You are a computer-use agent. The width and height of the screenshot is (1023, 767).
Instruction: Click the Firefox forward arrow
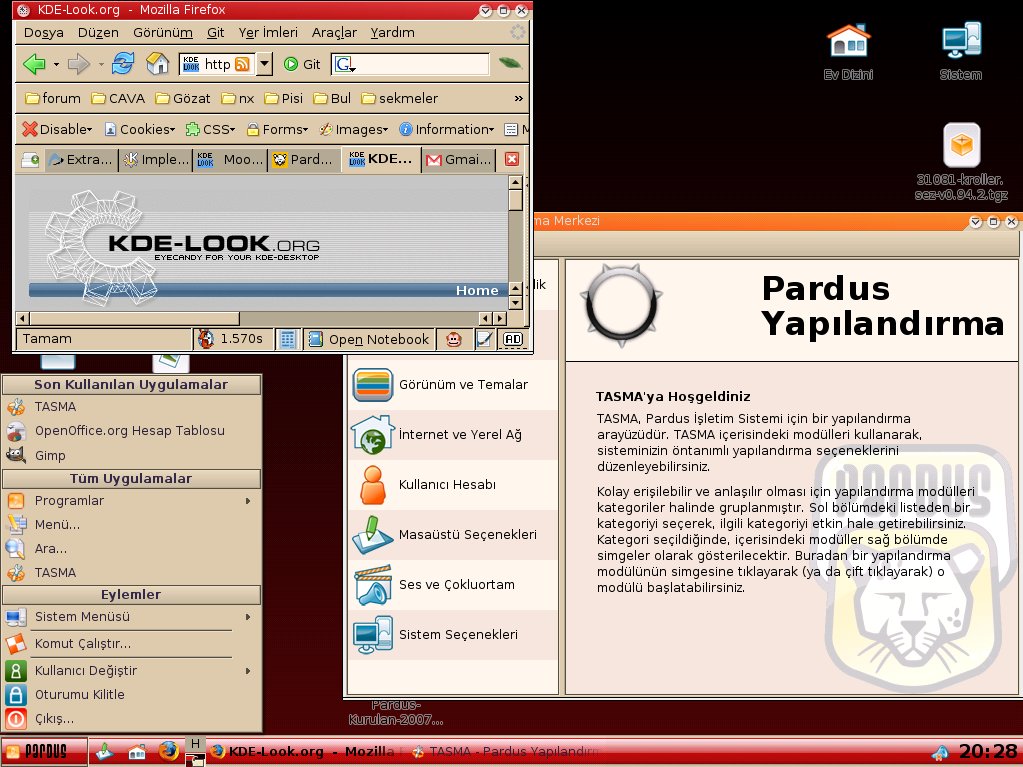coord(78,64)
